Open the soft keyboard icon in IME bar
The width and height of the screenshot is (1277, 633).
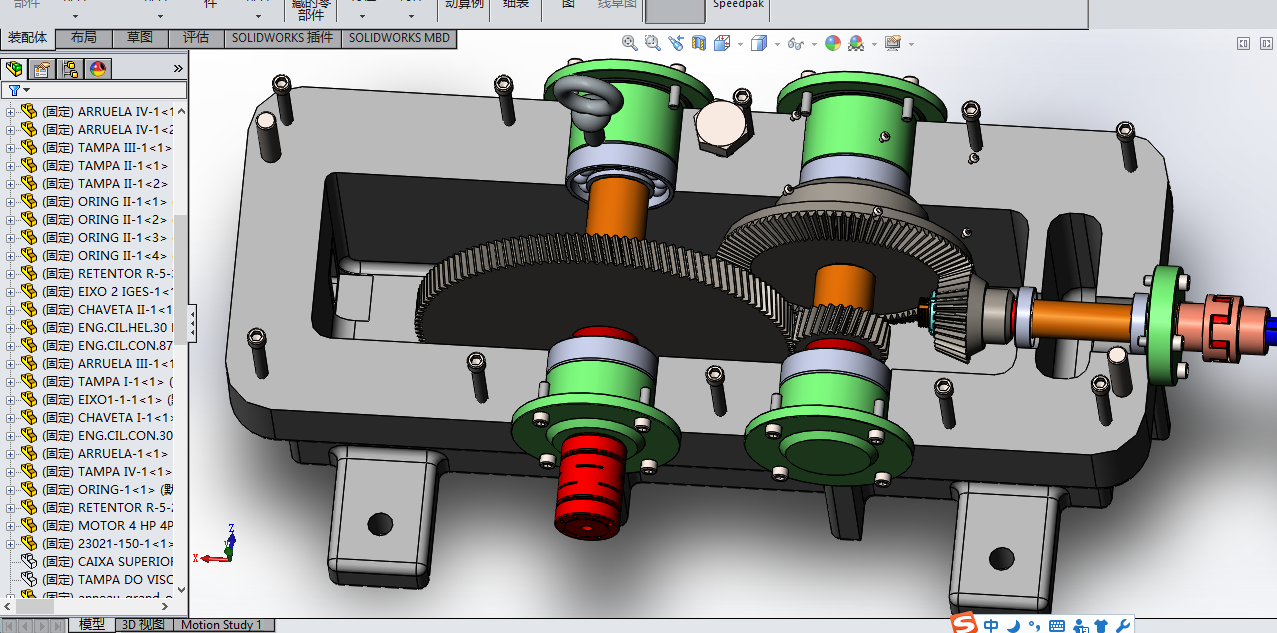[1057, 626]
